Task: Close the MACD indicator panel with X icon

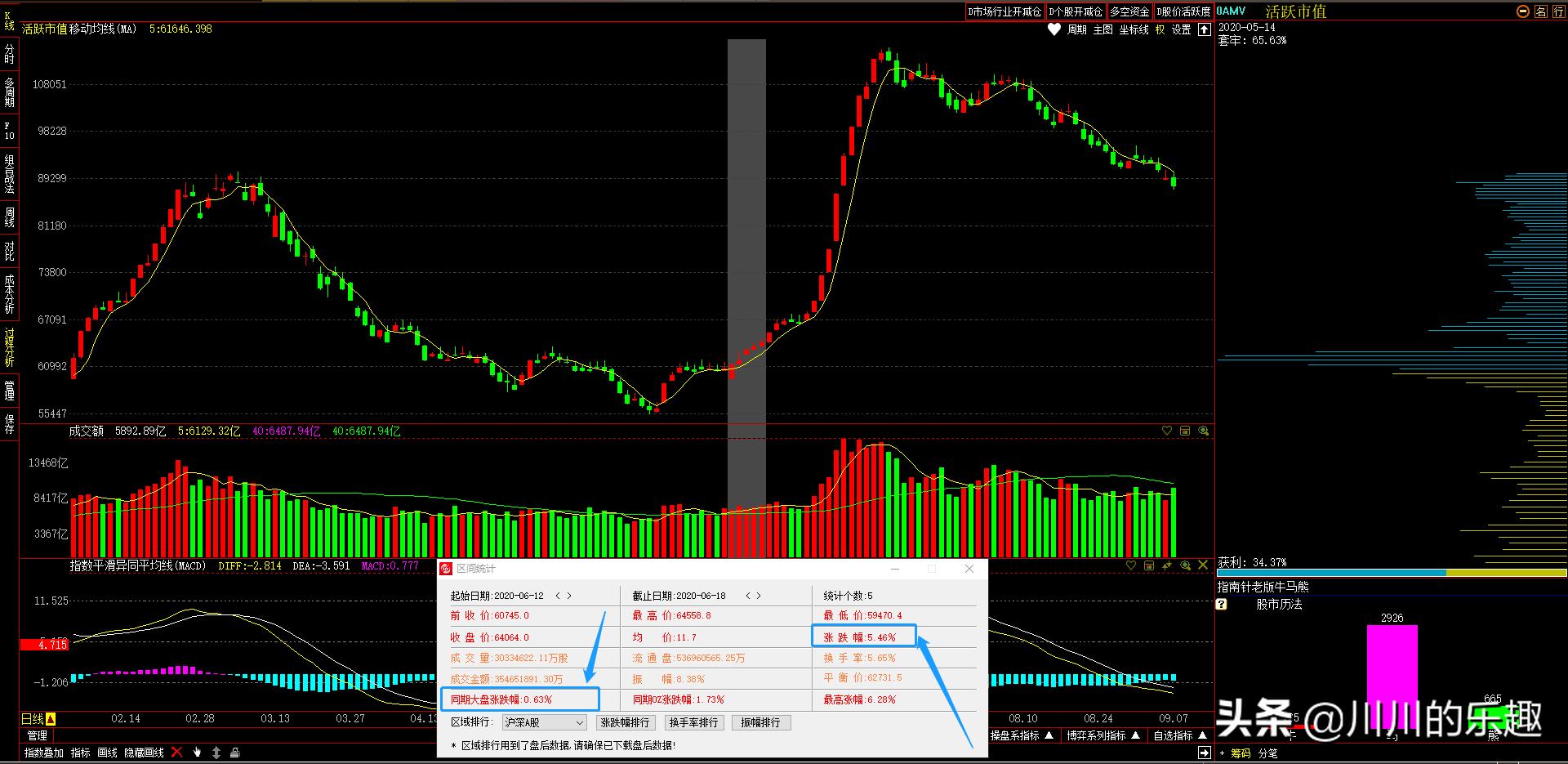Action: pos(1203,565)
